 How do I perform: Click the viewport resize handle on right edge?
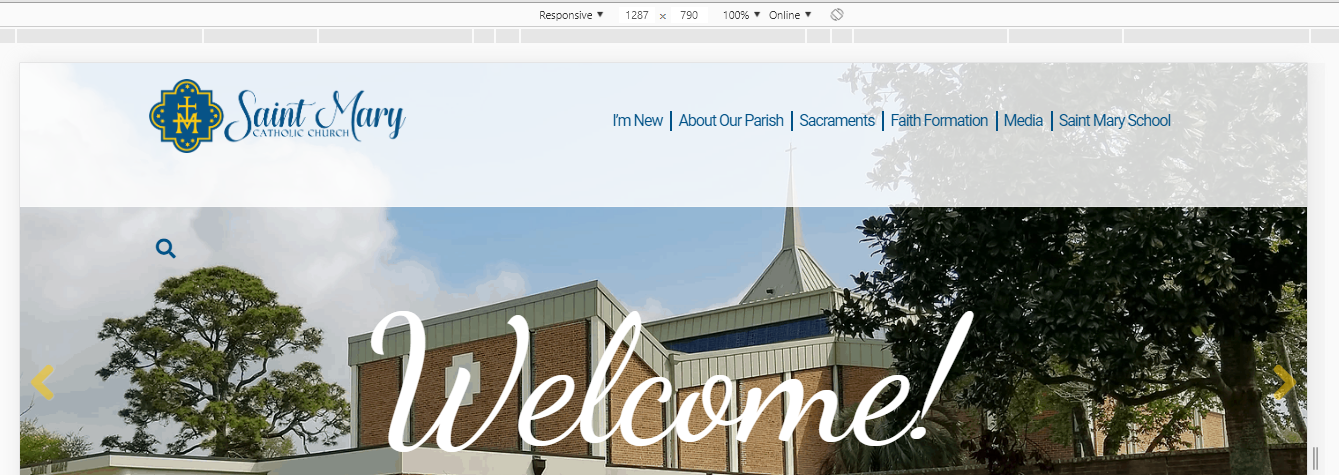(1315, 460)
